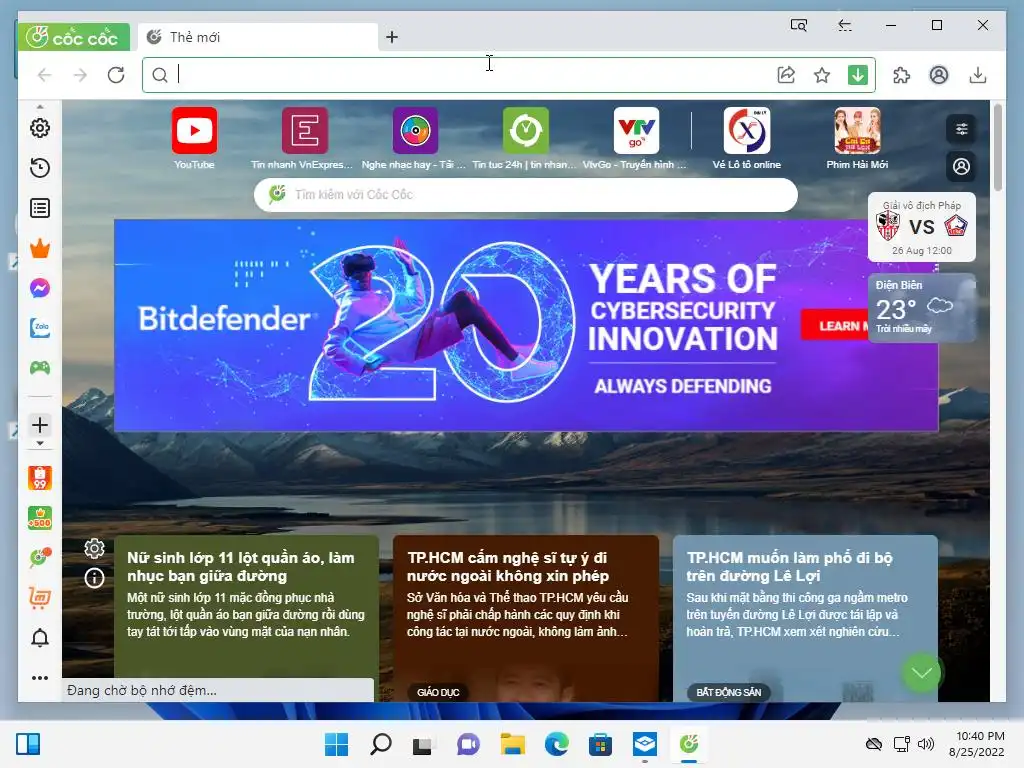The width and height of the screenshot is (1024, 768).
Task: Click the tab search icon in title bar
Action: pos(799,25)
